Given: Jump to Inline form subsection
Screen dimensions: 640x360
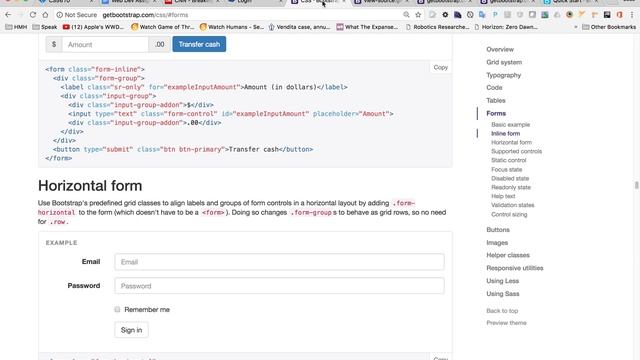Looking at the screenshot, I should click(x=505, y=133).
